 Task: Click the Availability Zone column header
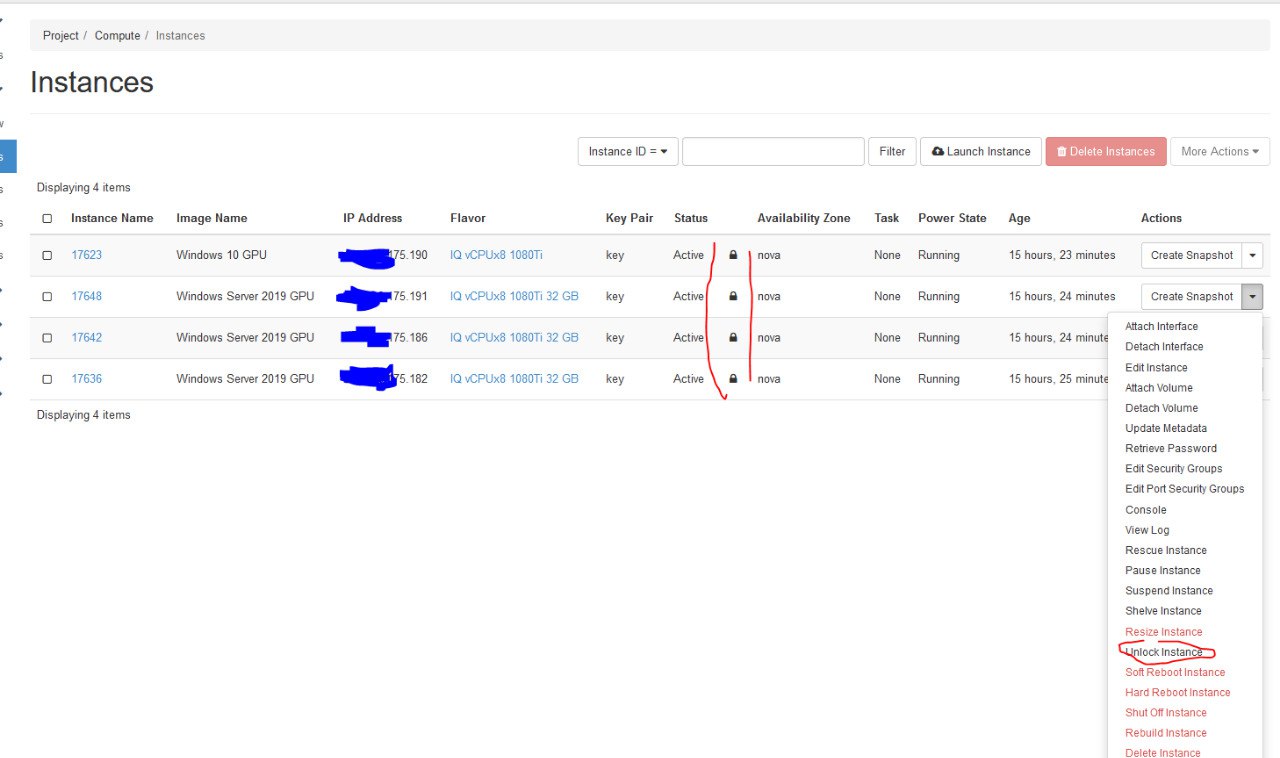click(x=804, y=218)
